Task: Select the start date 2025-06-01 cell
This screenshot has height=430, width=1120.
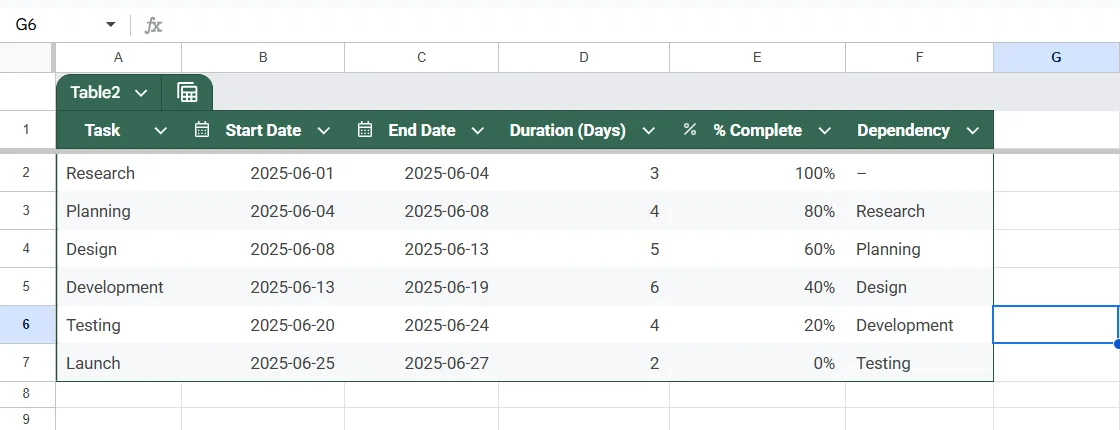Action: click(263, 173)
